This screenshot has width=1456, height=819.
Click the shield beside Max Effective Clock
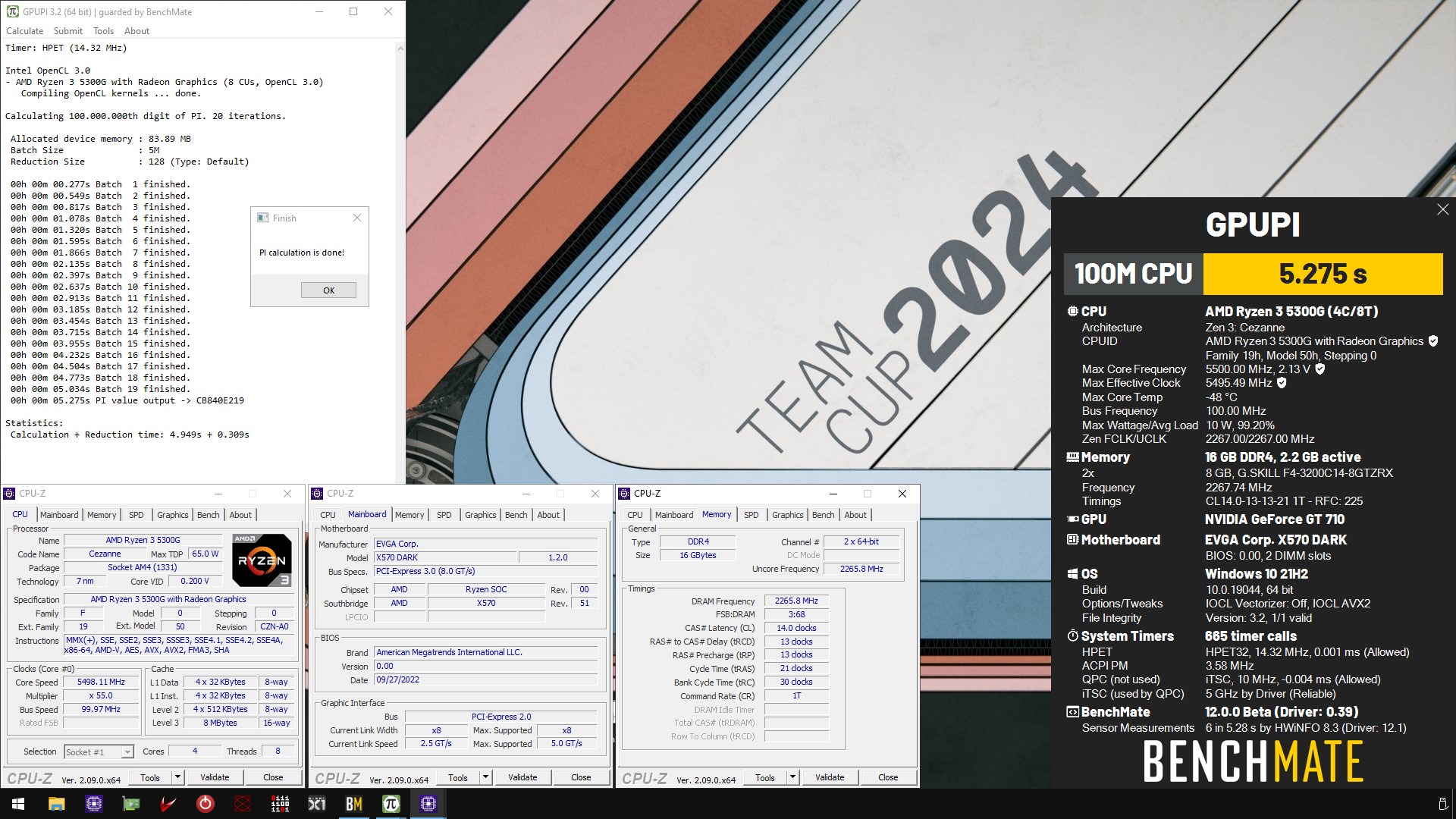(x=1282, y=383)
